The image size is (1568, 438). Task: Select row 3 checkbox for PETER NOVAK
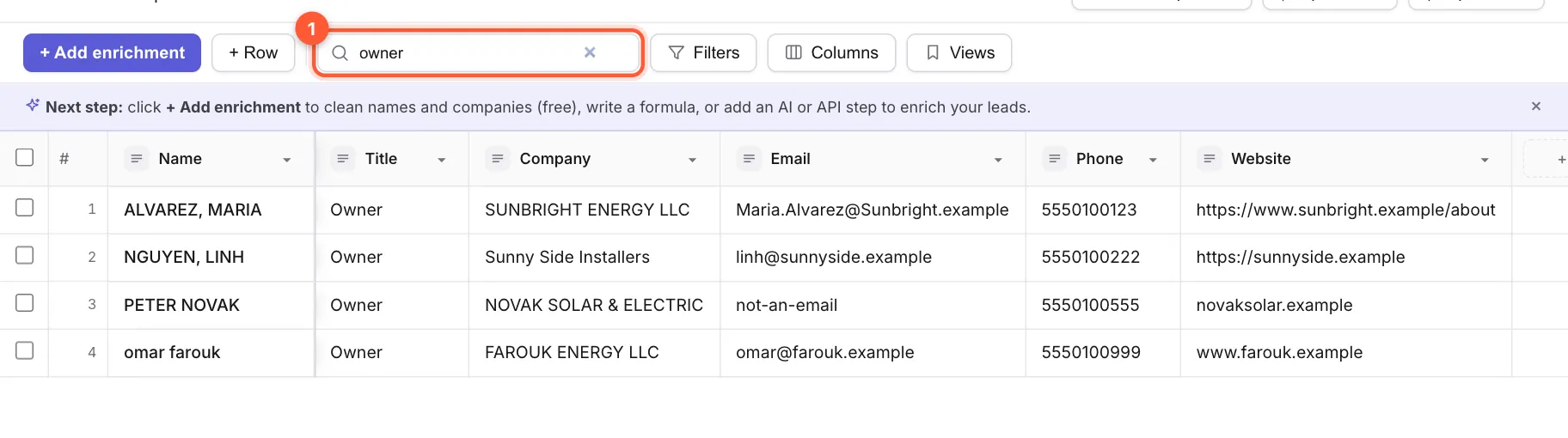(x=25, y=303)
